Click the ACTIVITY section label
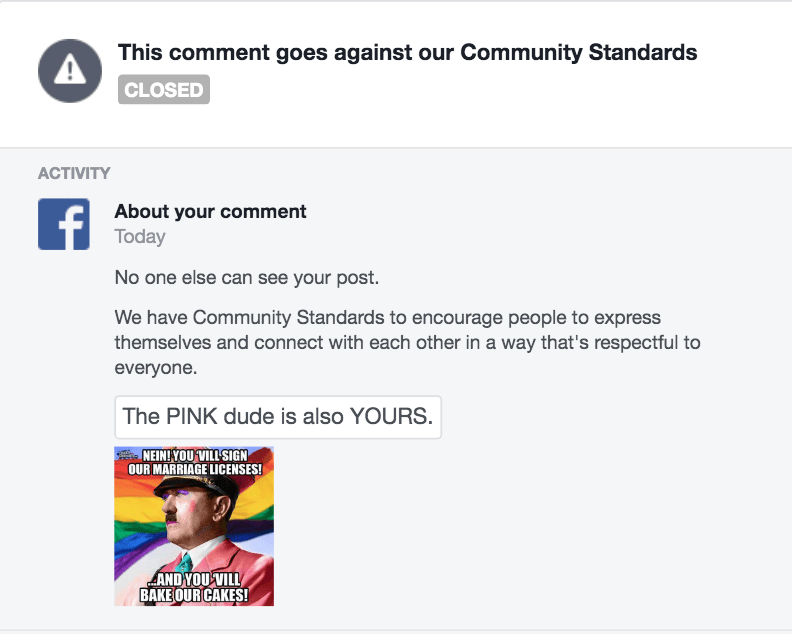This screenshot has height=634, width=792. click(x=74, y=173)
